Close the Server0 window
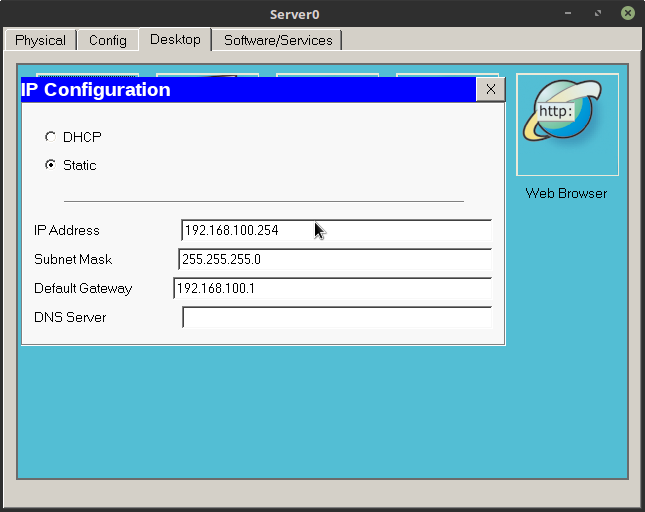645x512 pixels. pos(628,14)
